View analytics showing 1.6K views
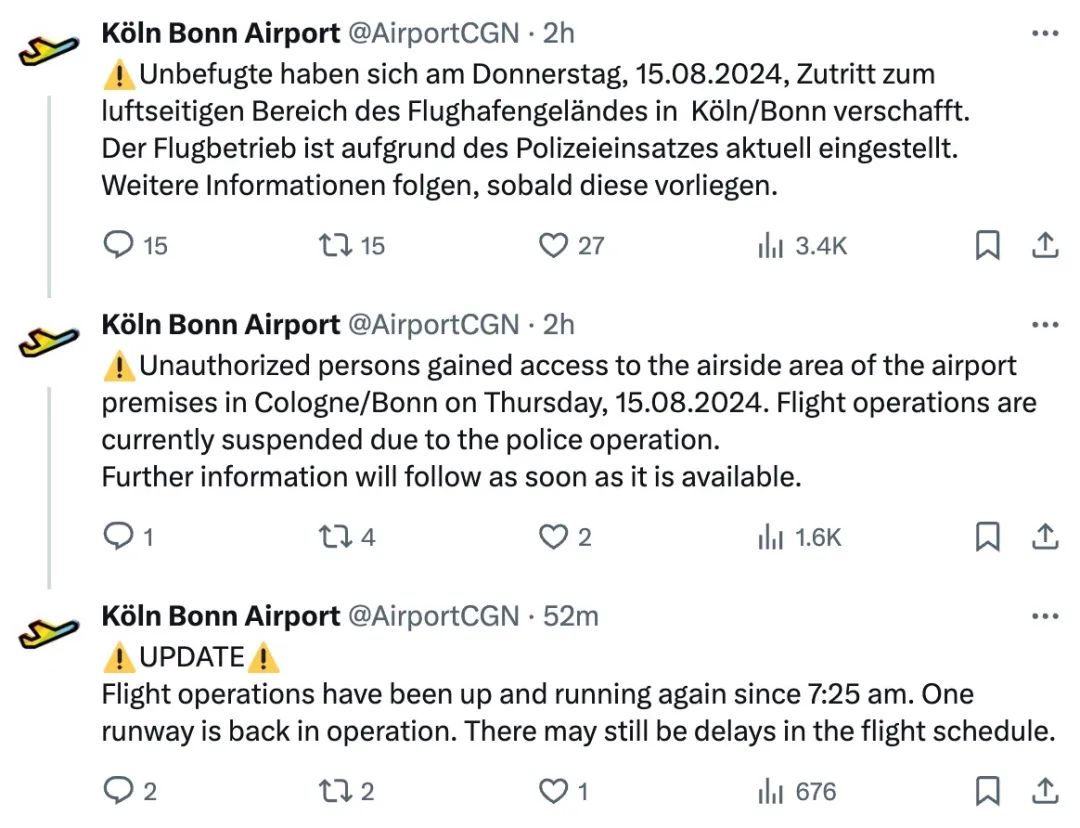 800,537
